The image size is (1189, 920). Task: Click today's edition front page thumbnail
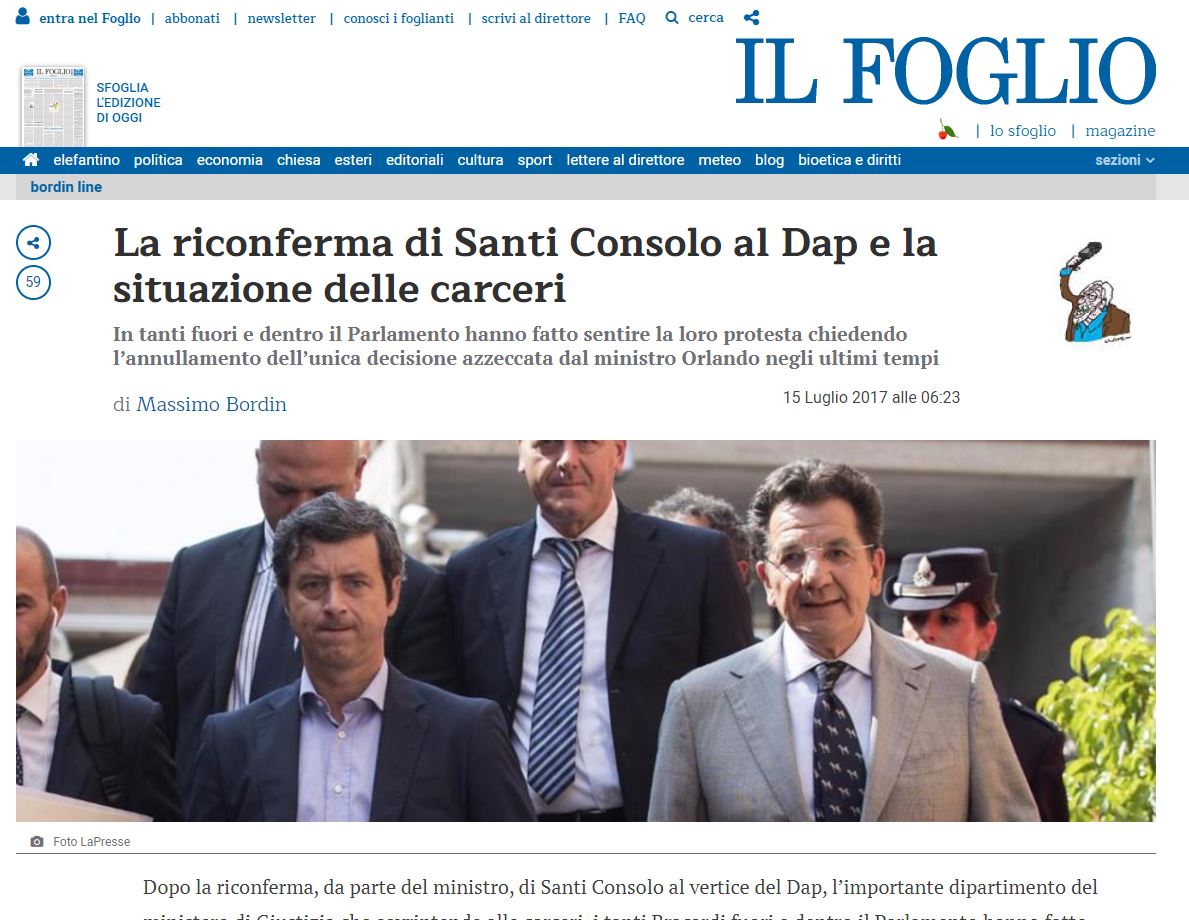(x=53, y=106)
